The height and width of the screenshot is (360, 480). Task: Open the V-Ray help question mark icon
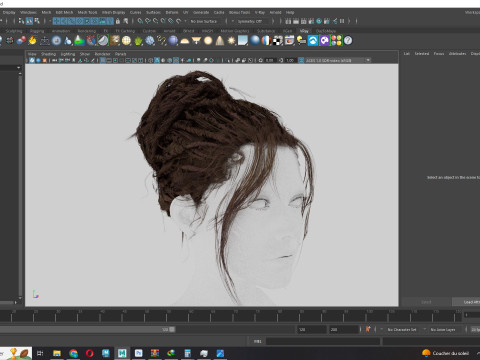click(348, 41)
